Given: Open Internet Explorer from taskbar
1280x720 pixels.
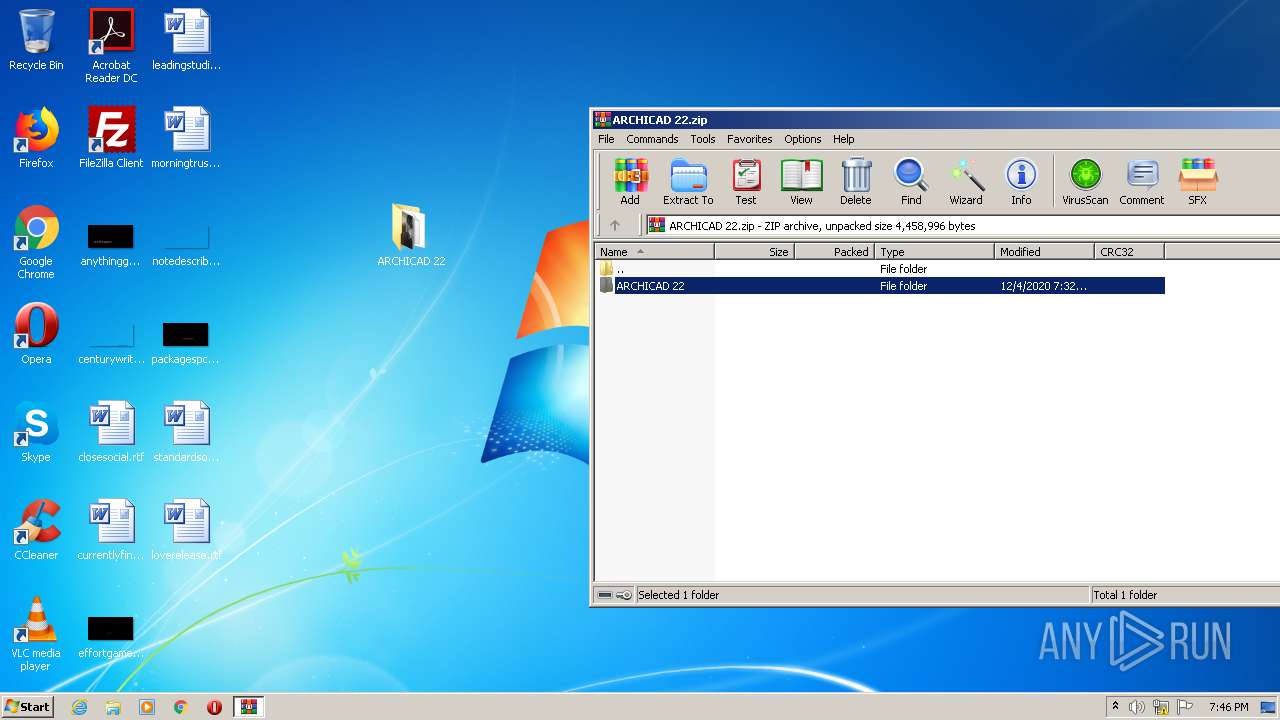Looking at the screenshot, I should click(x=79, y=707).
